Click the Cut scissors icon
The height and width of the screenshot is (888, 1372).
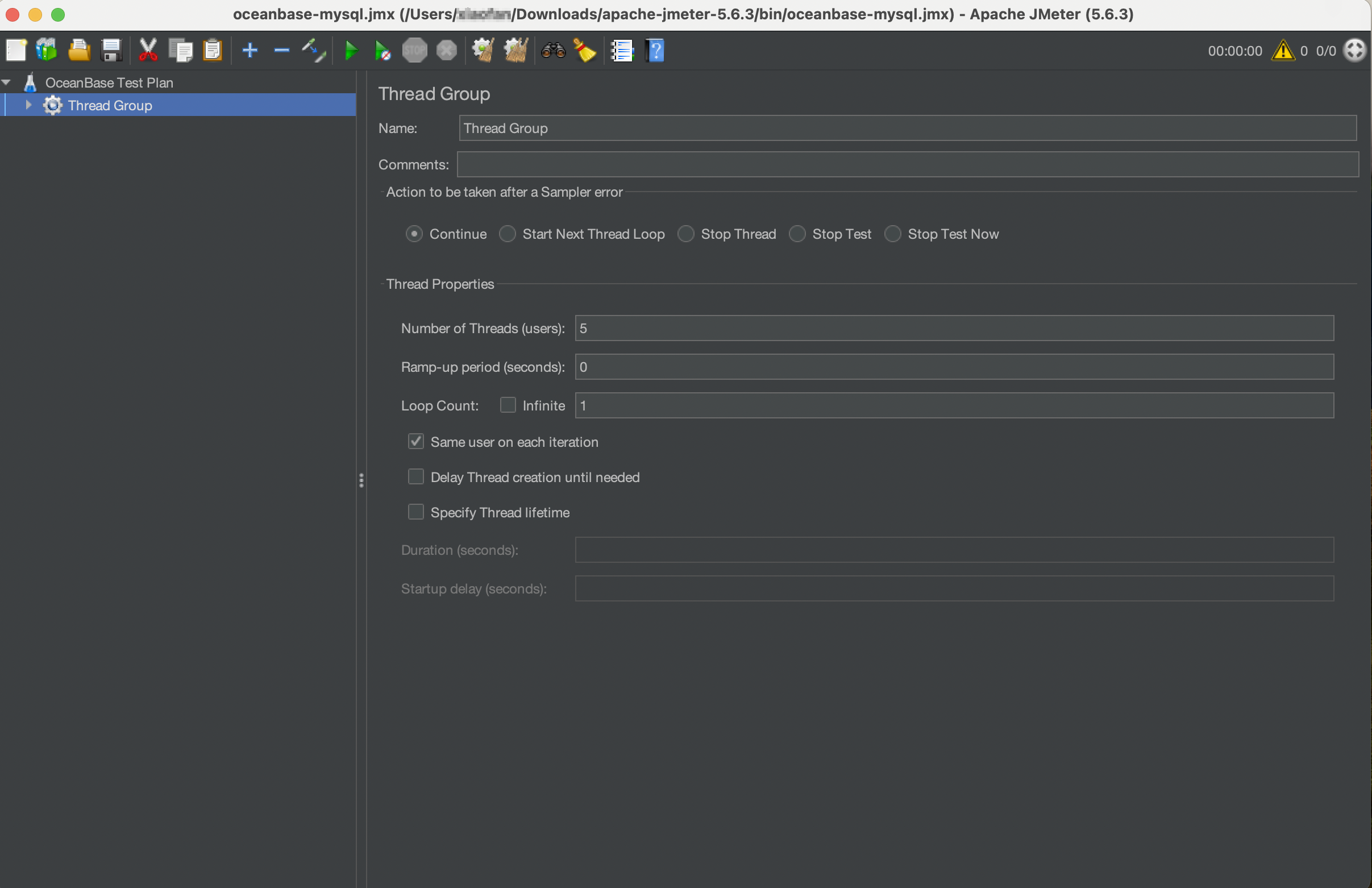pyautogui.click(x=148, y=51)
